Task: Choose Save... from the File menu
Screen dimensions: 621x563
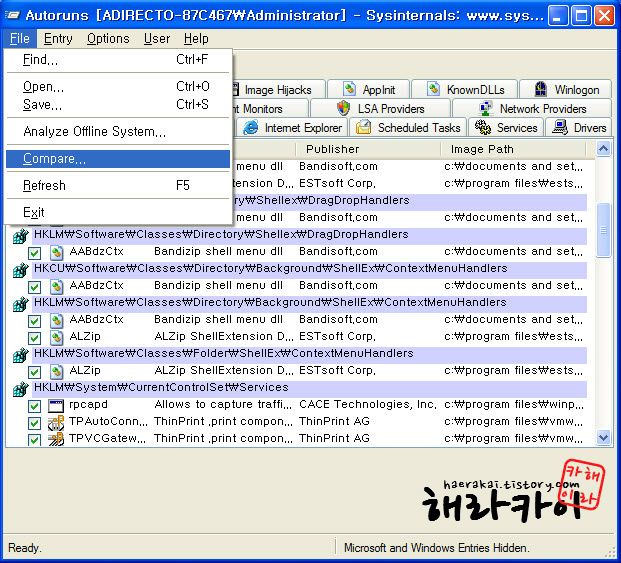Action: click(x=118, y=105)
